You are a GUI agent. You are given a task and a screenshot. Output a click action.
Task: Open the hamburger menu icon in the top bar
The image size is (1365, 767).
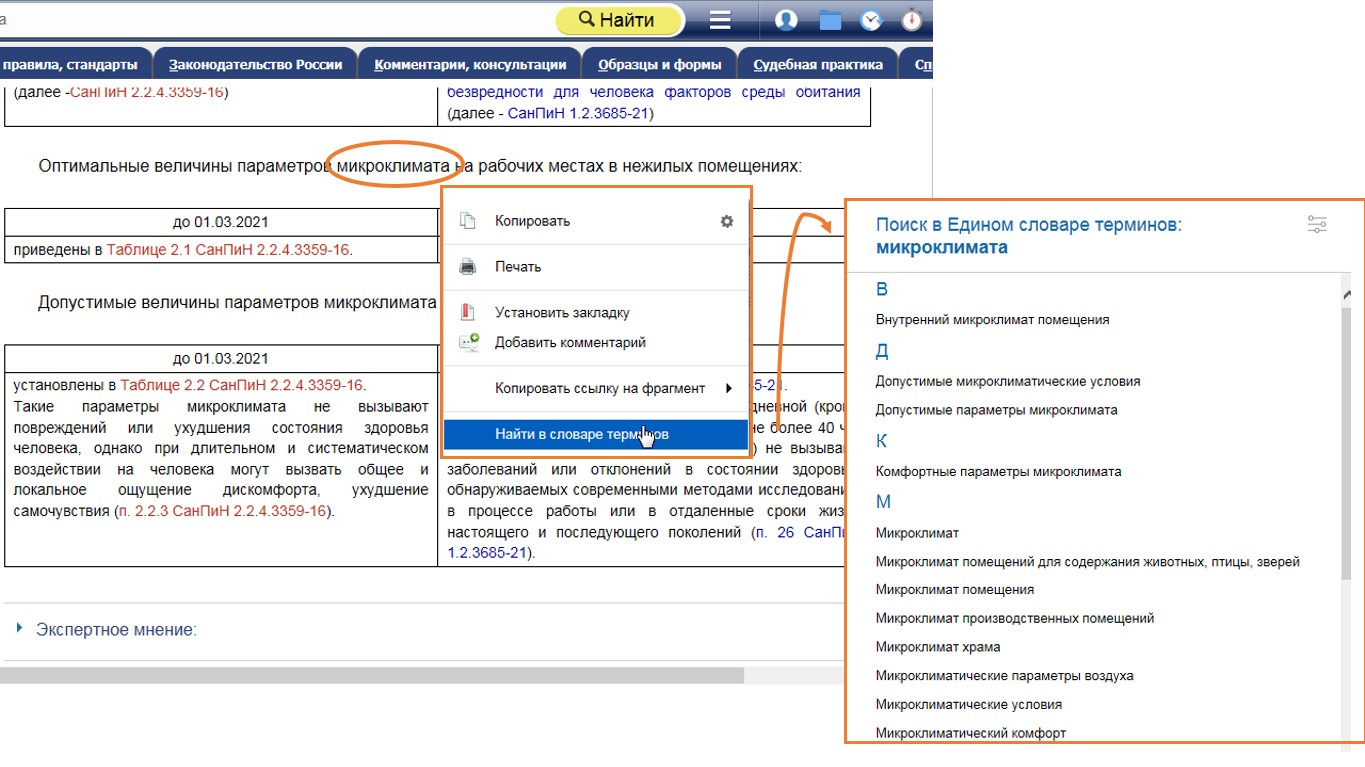pyautogui.click(x=720, y=20)
